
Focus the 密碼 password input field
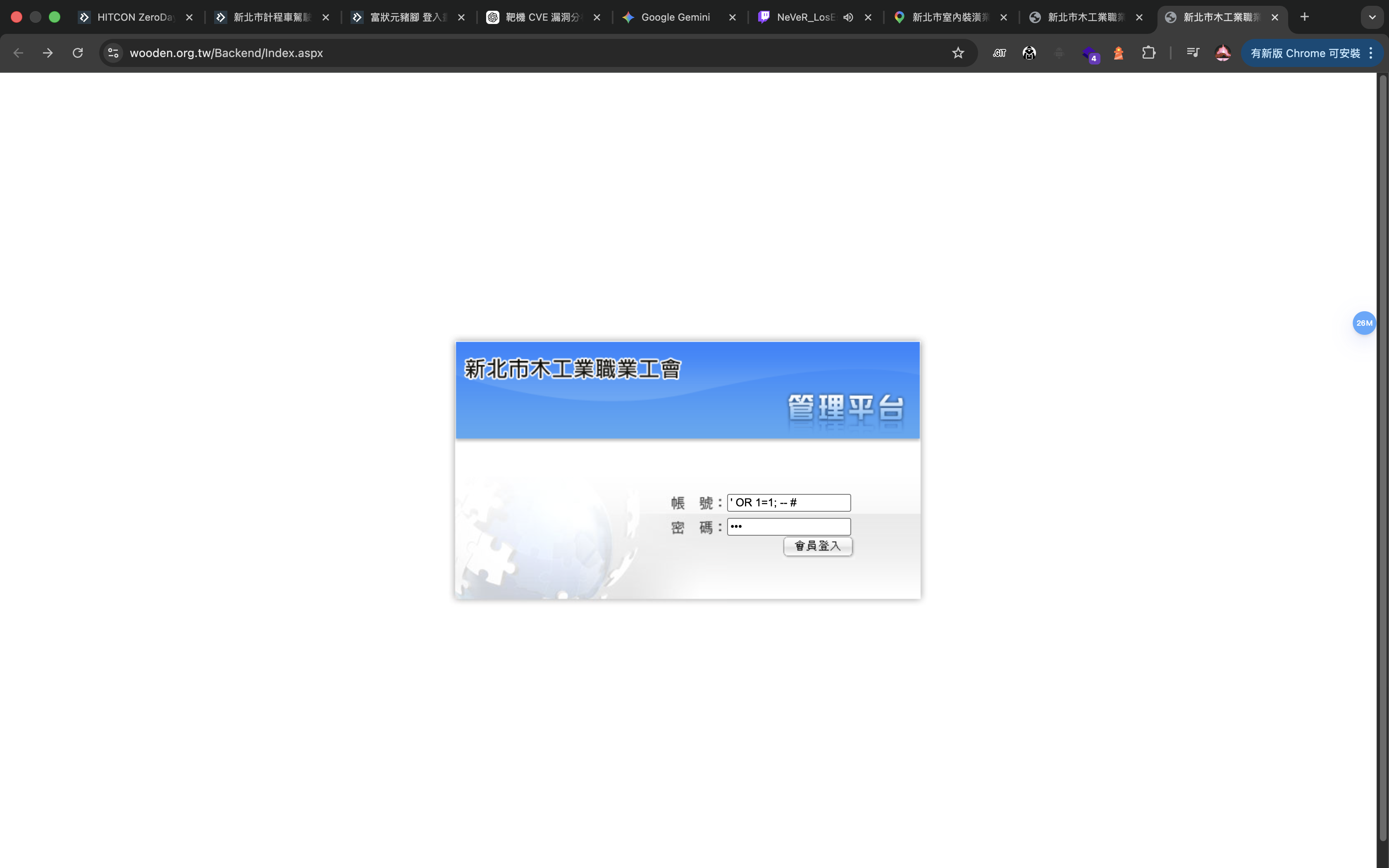(789, 527)
